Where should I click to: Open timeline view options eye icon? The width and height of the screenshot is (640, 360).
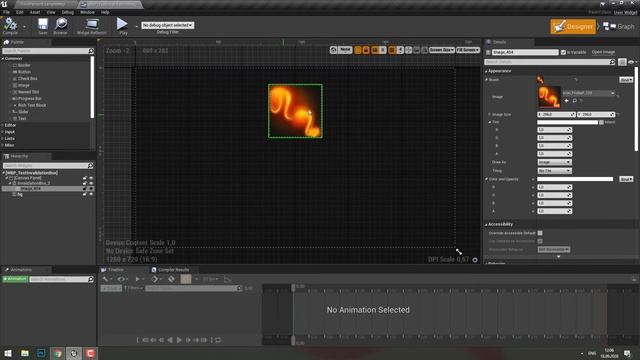click(x=121, y=279)
